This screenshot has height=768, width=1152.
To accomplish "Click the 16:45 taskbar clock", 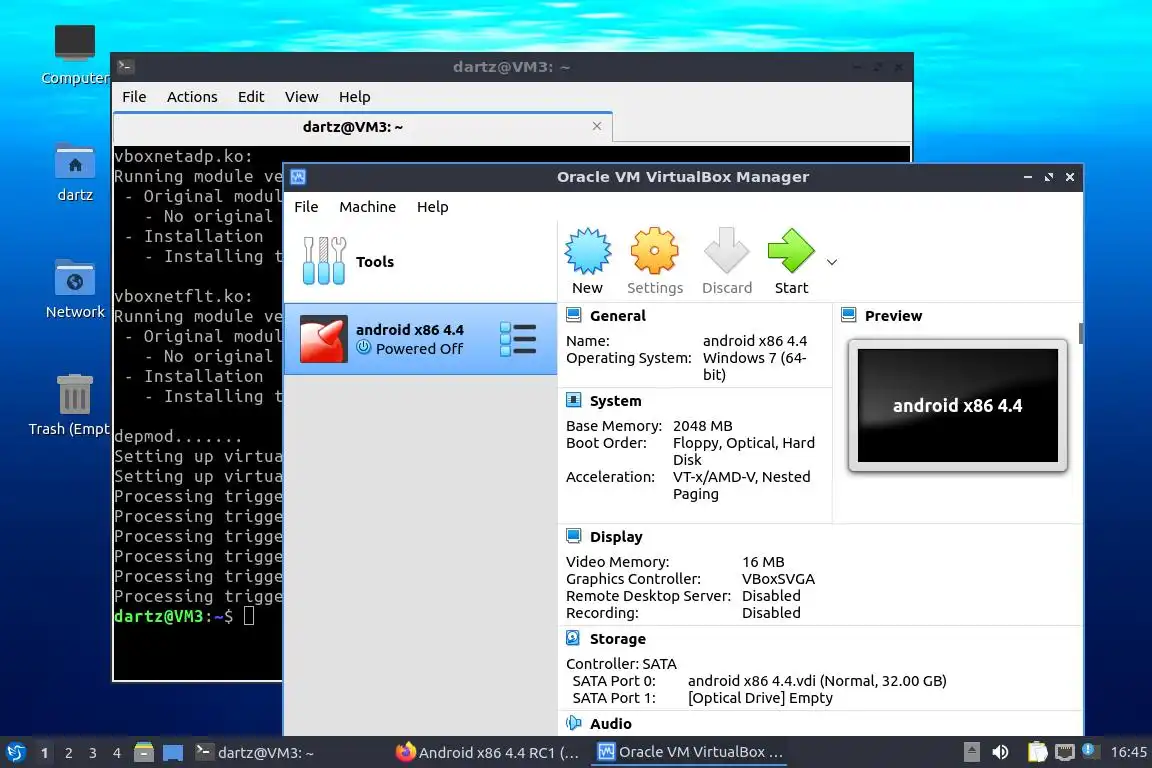I will point(1128,753).
